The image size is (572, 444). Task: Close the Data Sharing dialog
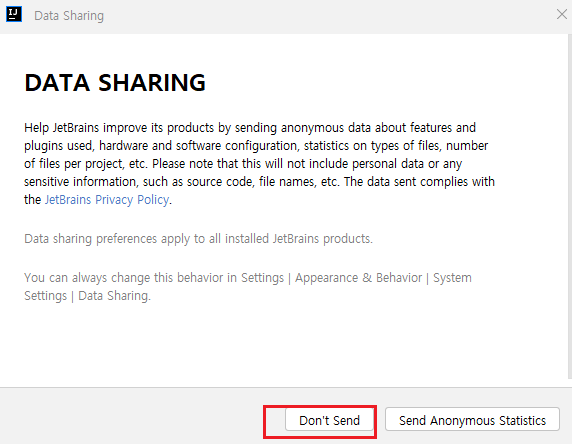(x=561, y=15)
